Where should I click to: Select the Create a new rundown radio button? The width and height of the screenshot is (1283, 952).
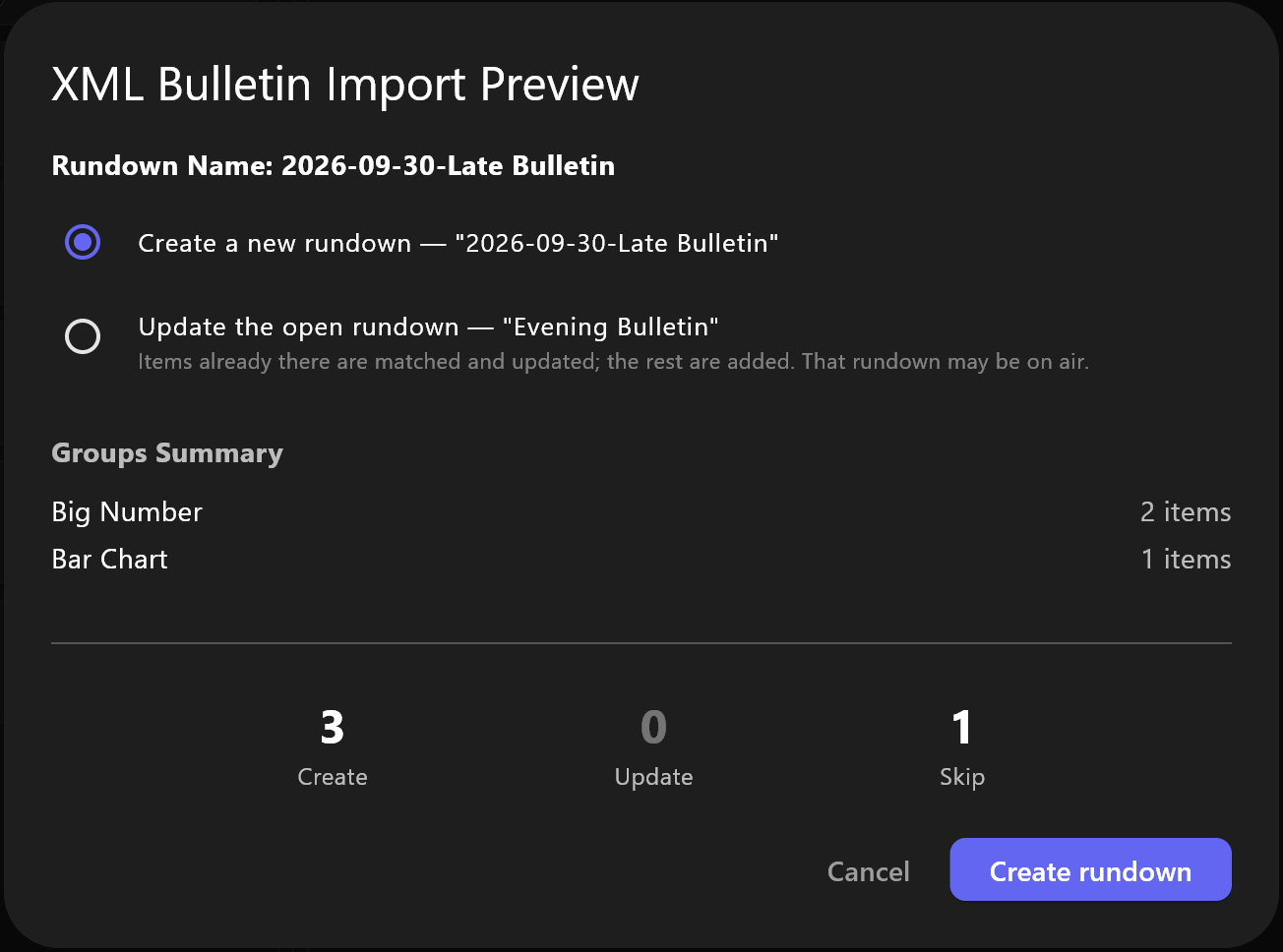coord(83,242)
